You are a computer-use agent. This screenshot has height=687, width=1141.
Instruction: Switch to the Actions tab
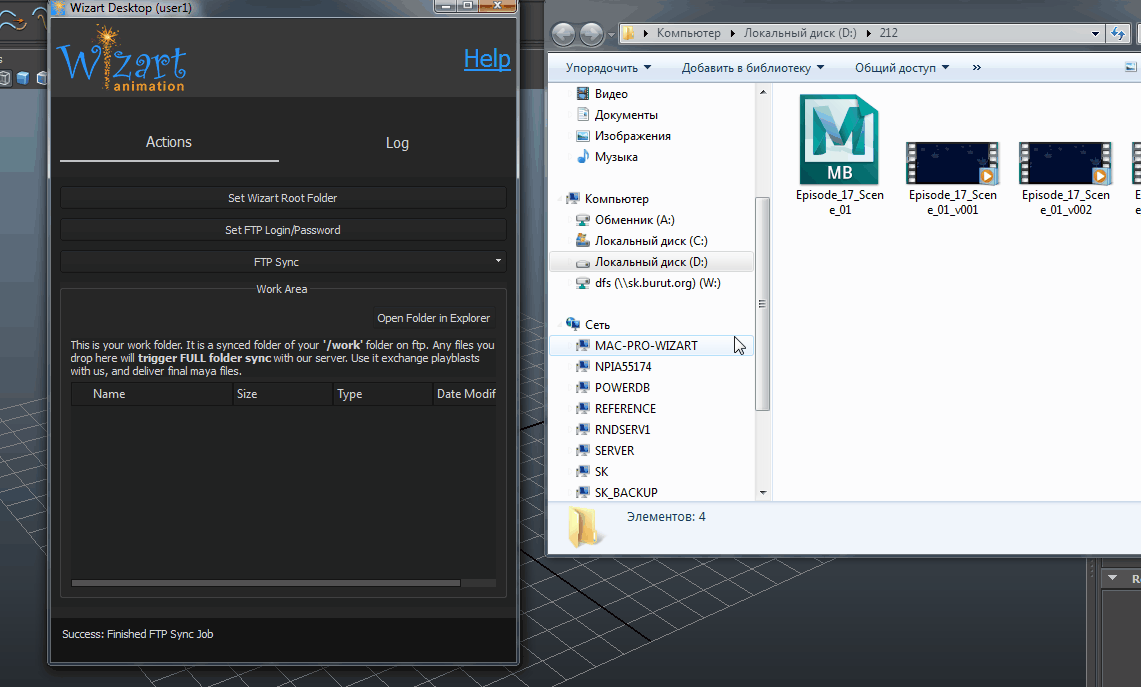[169, 142]
